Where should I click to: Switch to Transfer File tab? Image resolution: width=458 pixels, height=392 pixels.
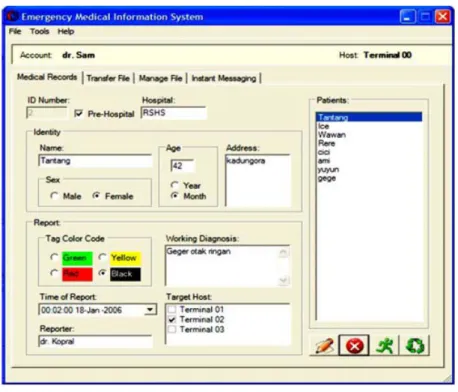108,78
